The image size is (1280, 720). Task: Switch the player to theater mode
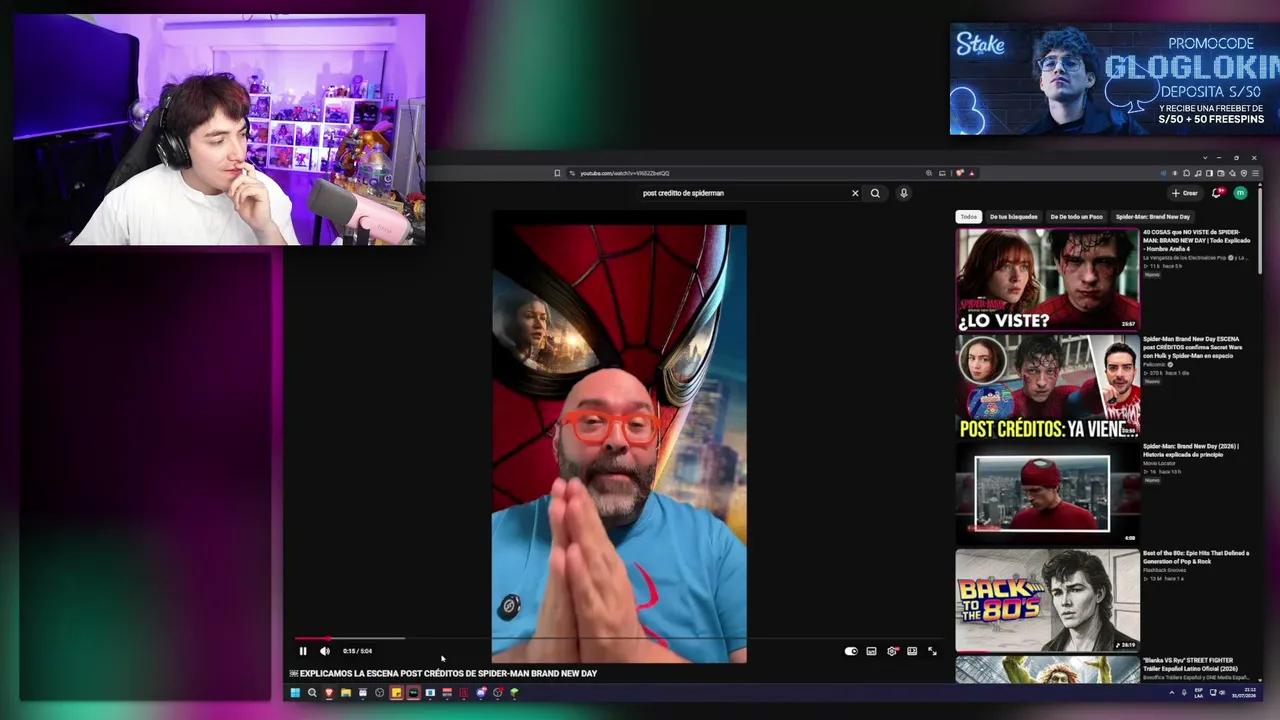click(912, 651)
